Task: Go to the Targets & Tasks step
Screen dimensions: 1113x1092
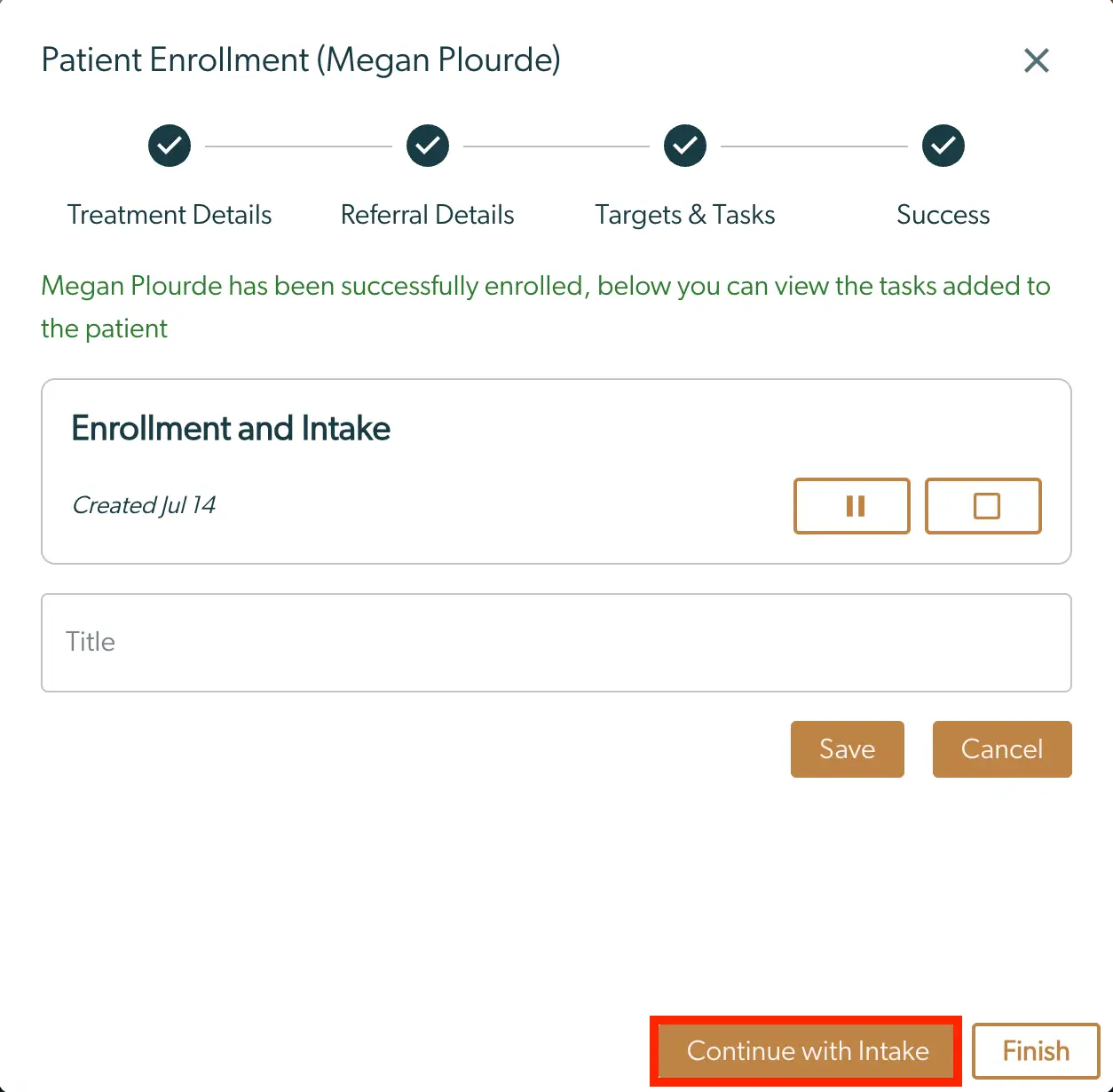Action: [684, 214]
